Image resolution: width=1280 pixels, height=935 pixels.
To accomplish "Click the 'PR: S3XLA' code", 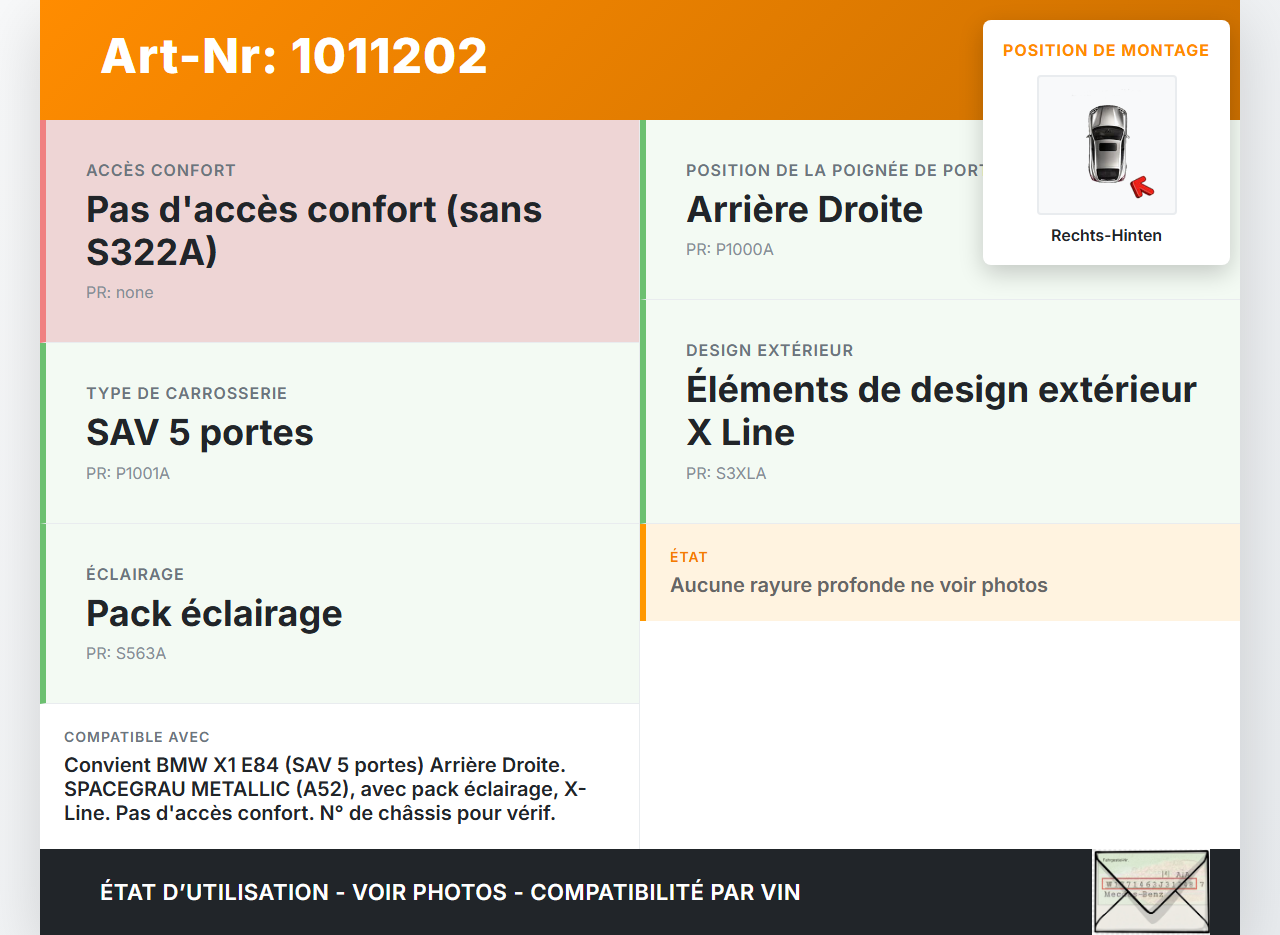I will pyautogui.click(x=726, y=474).
